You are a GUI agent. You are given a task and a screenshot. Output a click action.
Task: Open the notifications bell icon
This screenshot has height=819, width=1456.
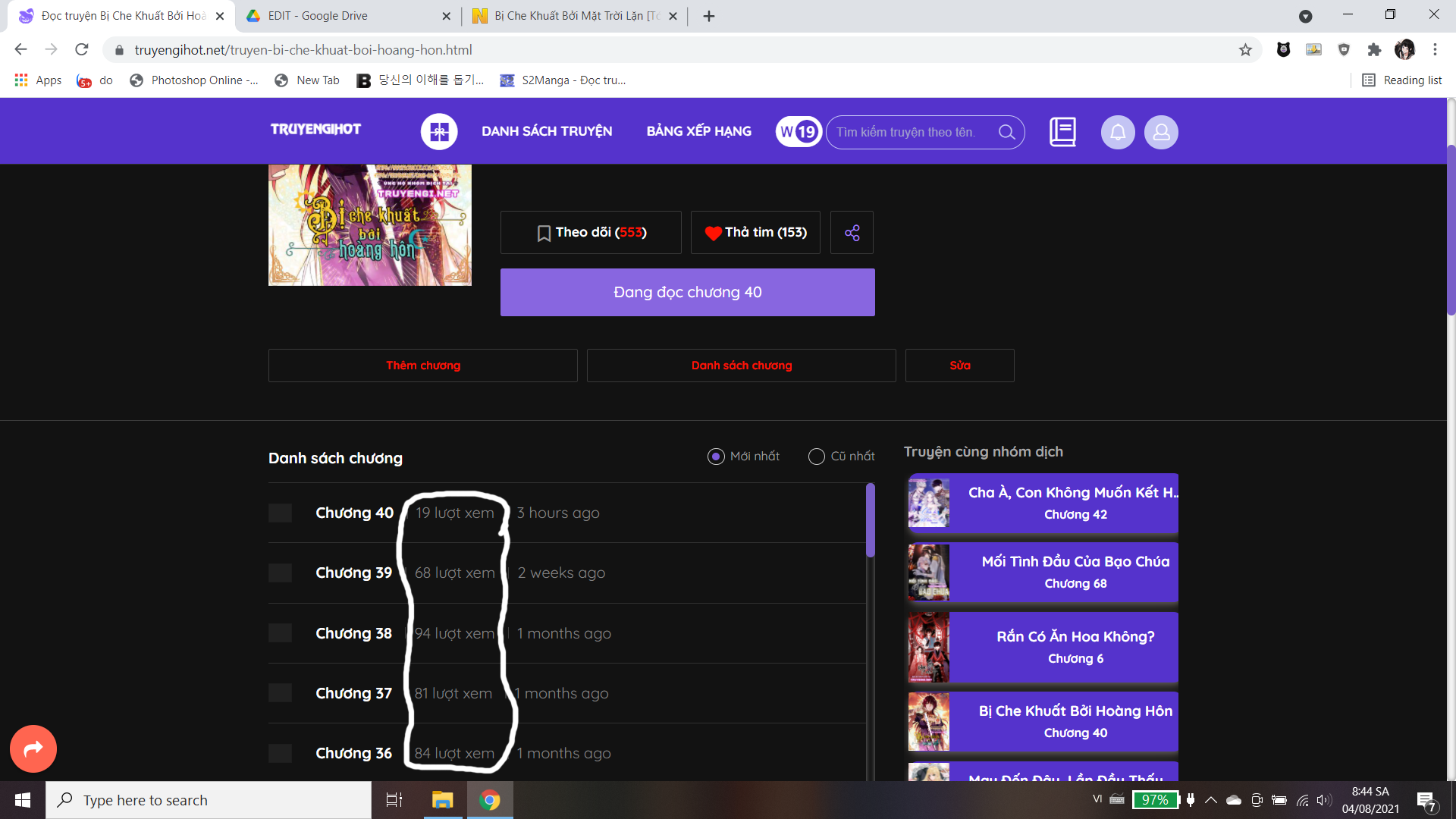(x=1118, y=132)
